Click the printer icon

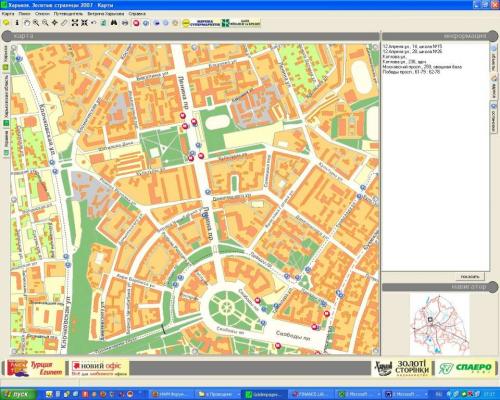tap(125, 23)
